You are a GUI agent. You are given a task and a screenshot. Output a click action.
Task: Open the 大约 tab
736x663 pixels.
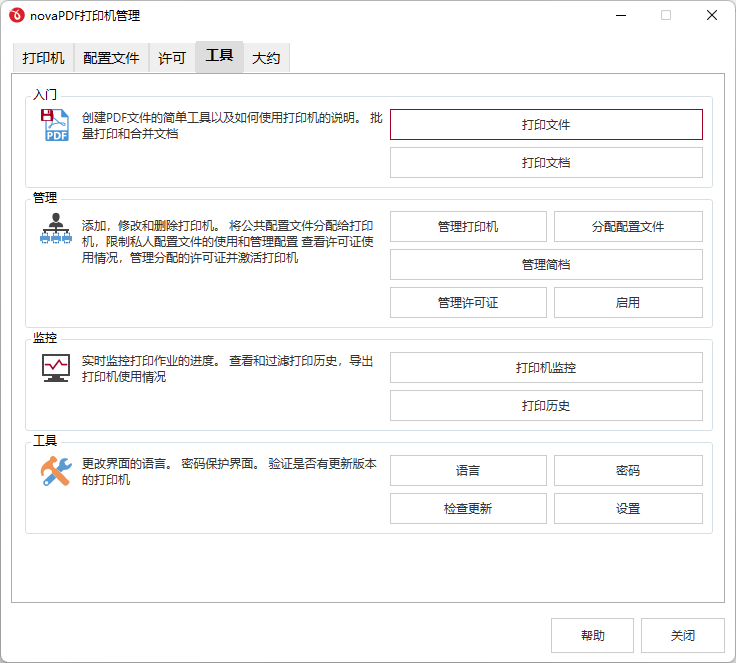tap(266, 58)
